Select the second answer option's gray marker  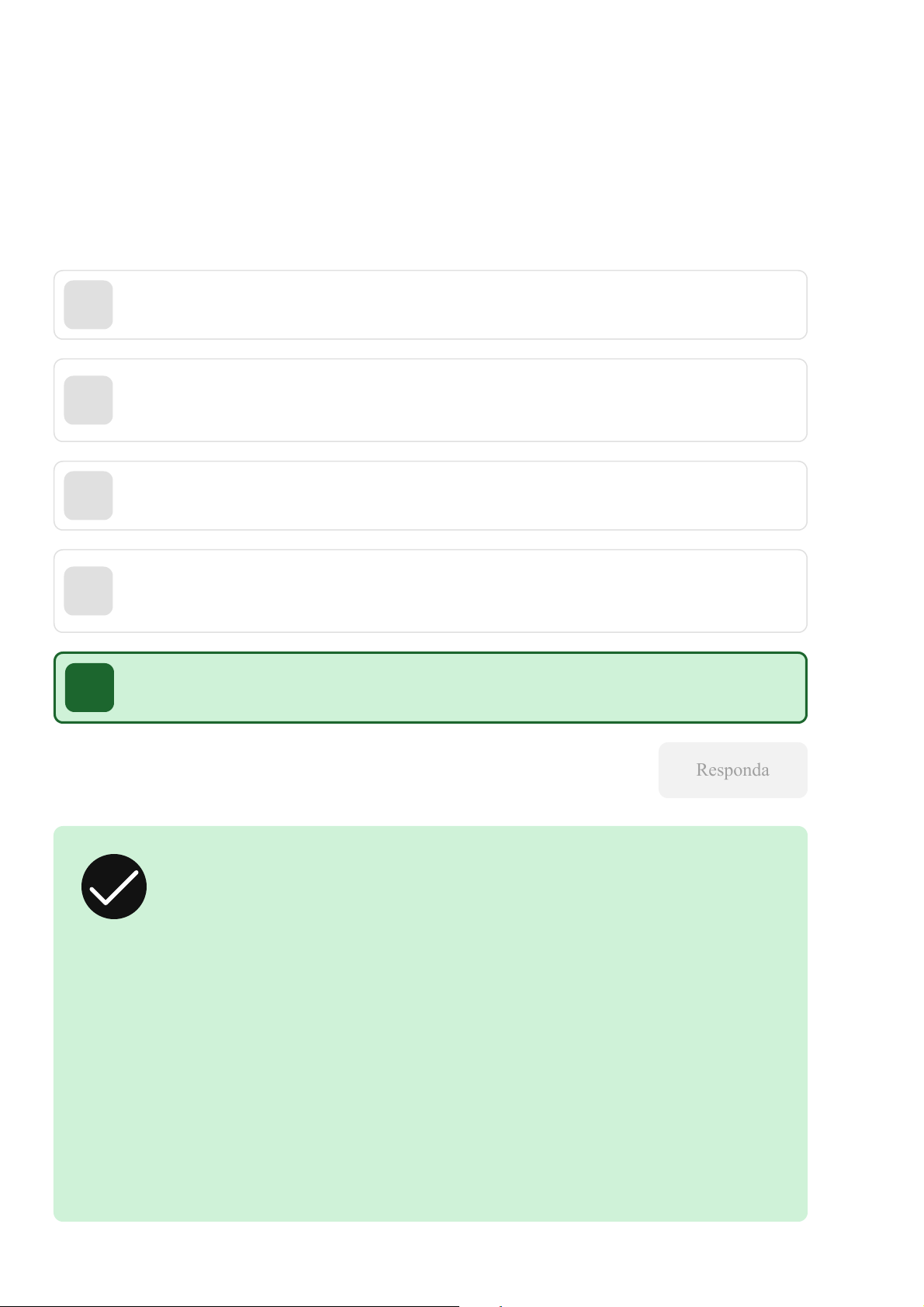(88, 400)
